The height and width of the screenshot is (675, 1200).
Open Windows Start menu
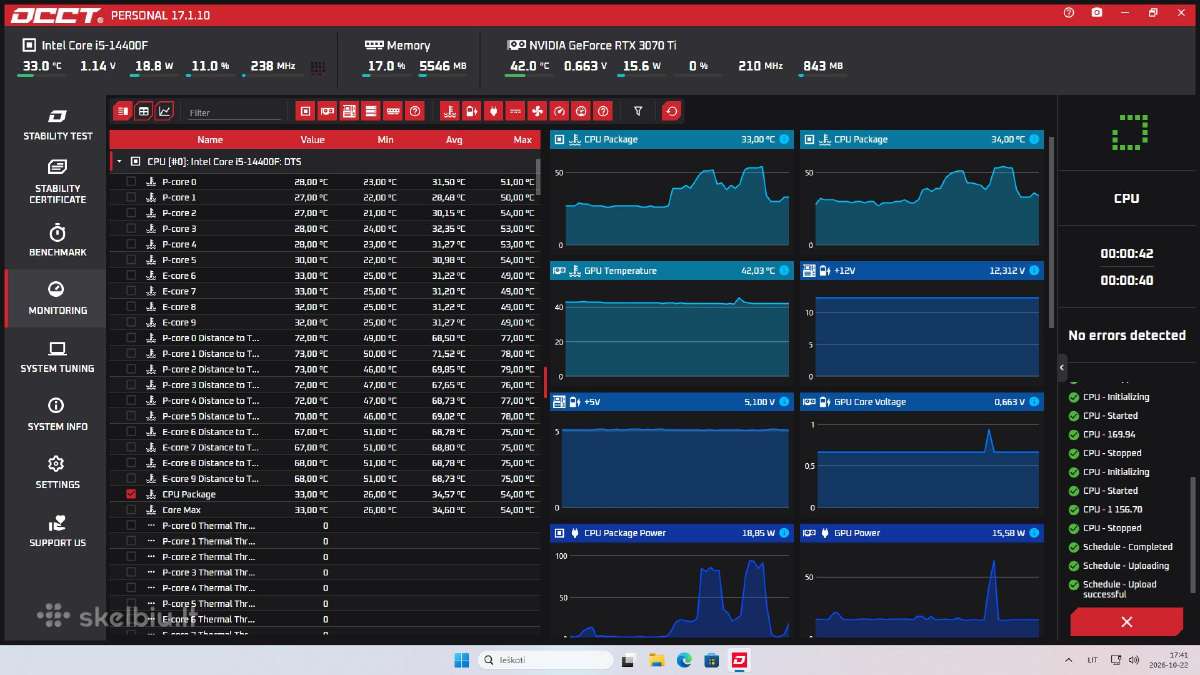point(461,660)
